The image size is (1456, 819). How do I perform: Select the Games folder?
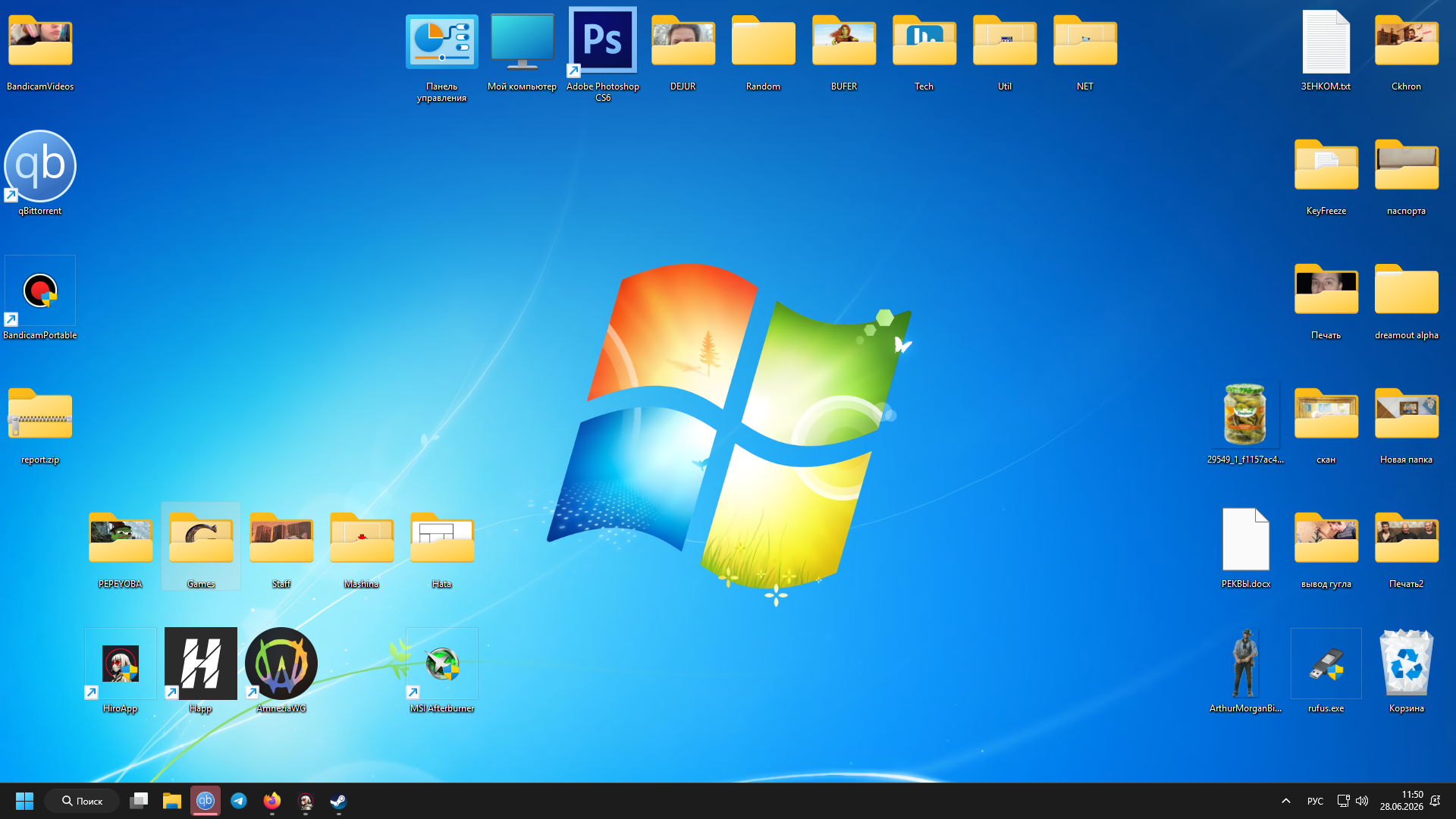(x=201, y=548)
